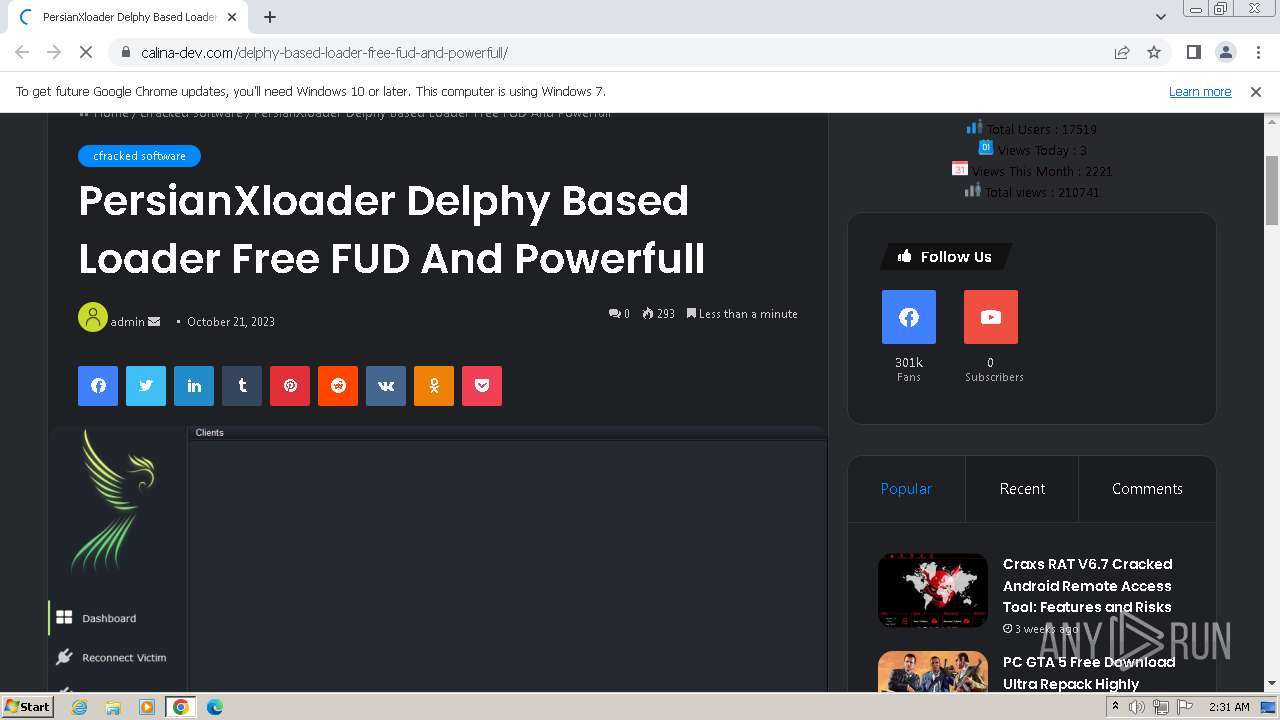
Task: Open the tab search dropdown arrow
Action: (1160, 17)
